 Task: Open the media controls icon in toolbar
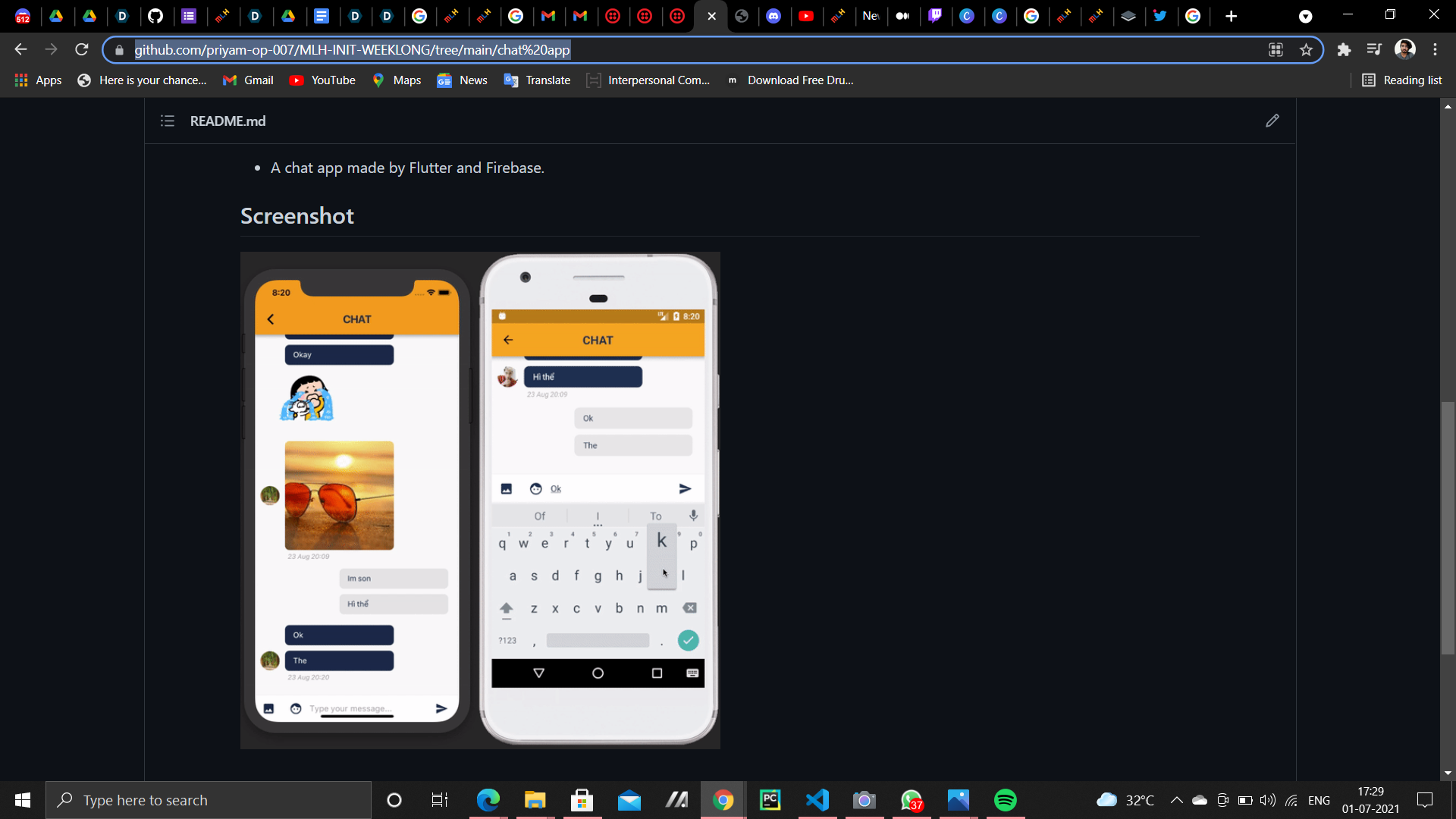coord(1374,50)
